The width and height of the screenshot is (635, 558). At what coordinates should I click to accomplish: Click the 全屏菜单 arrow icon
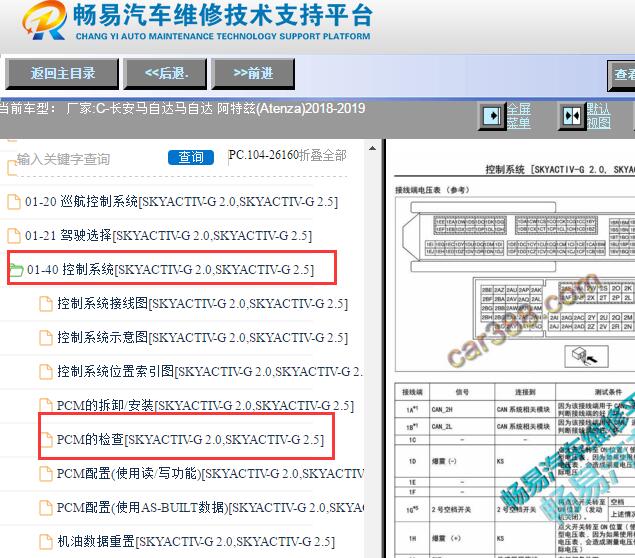pos(492,116)
